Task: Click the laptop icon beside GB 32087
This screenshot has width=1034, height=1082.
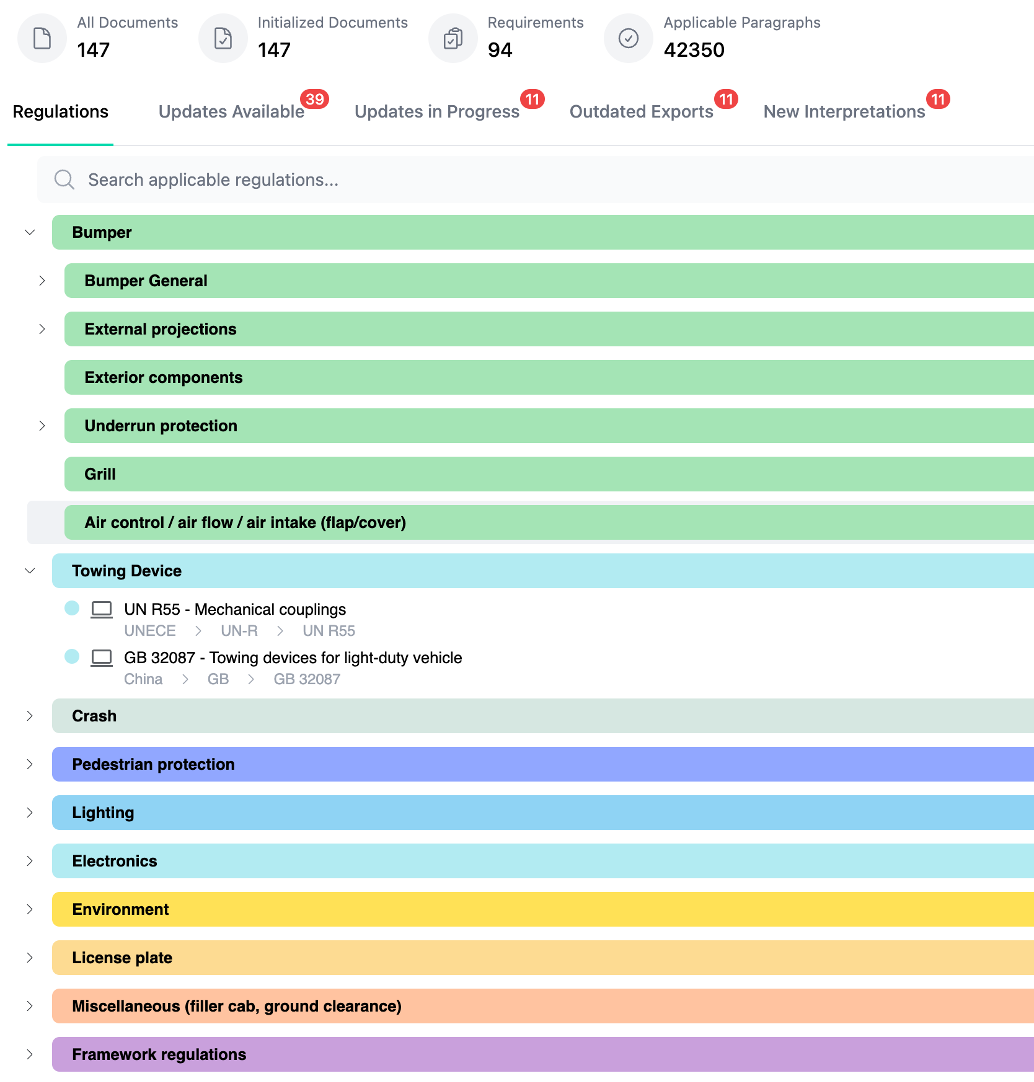Action: click(102, 658)
